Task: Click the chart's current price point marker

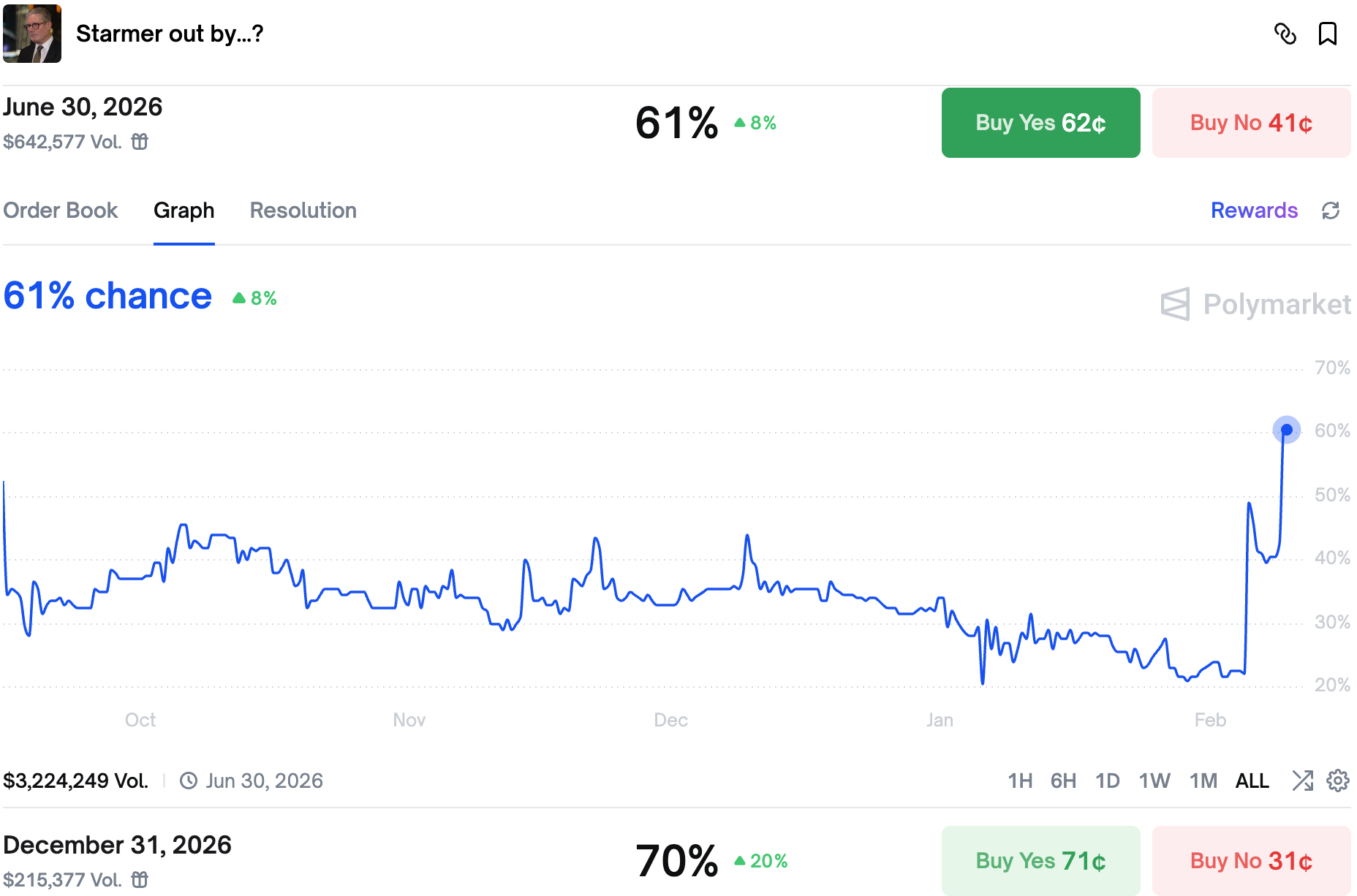Action: click(x=1286, y=430)
